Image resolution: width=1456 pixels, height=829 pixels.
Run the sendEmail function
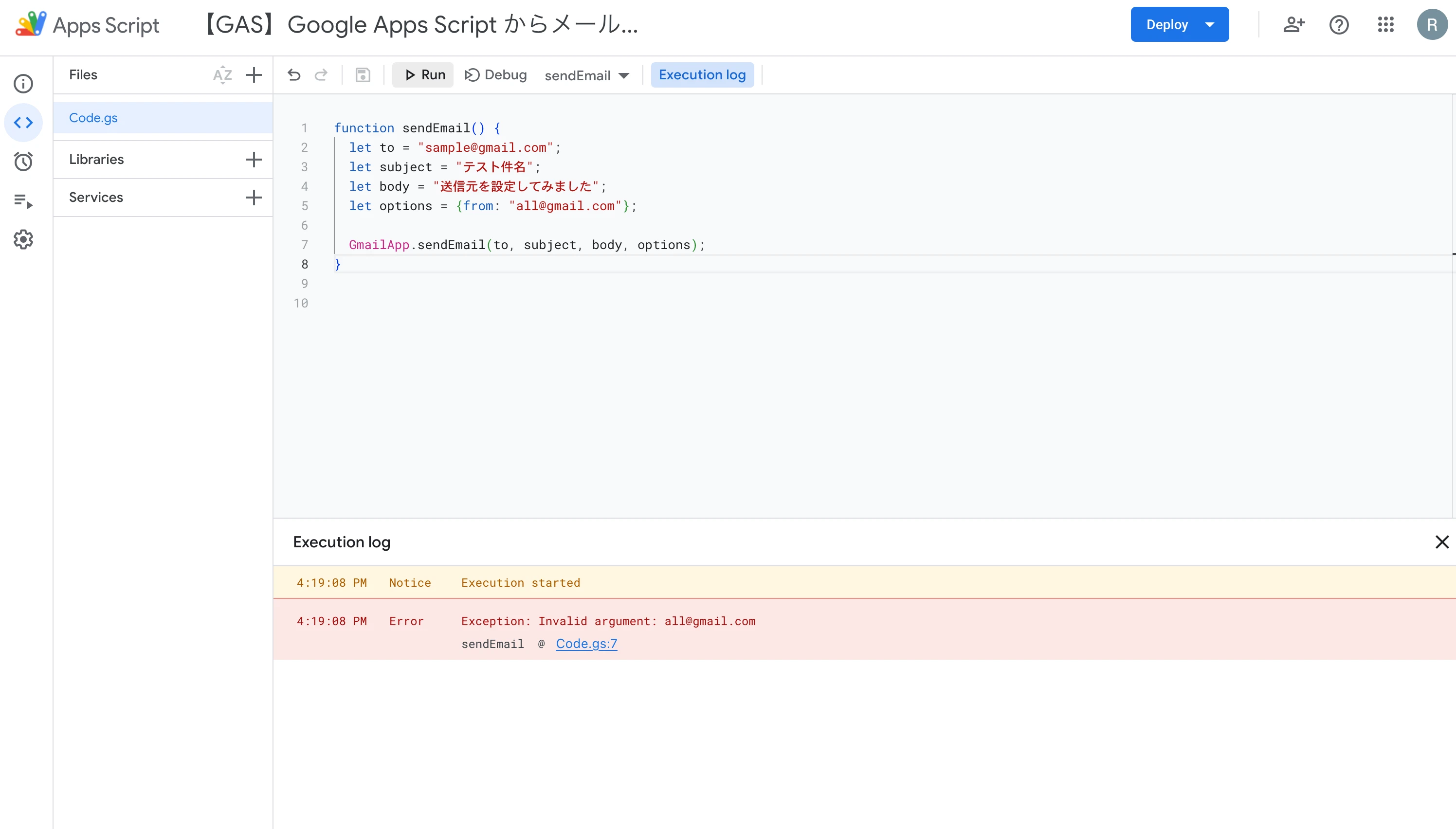click(x=422, y=74)
